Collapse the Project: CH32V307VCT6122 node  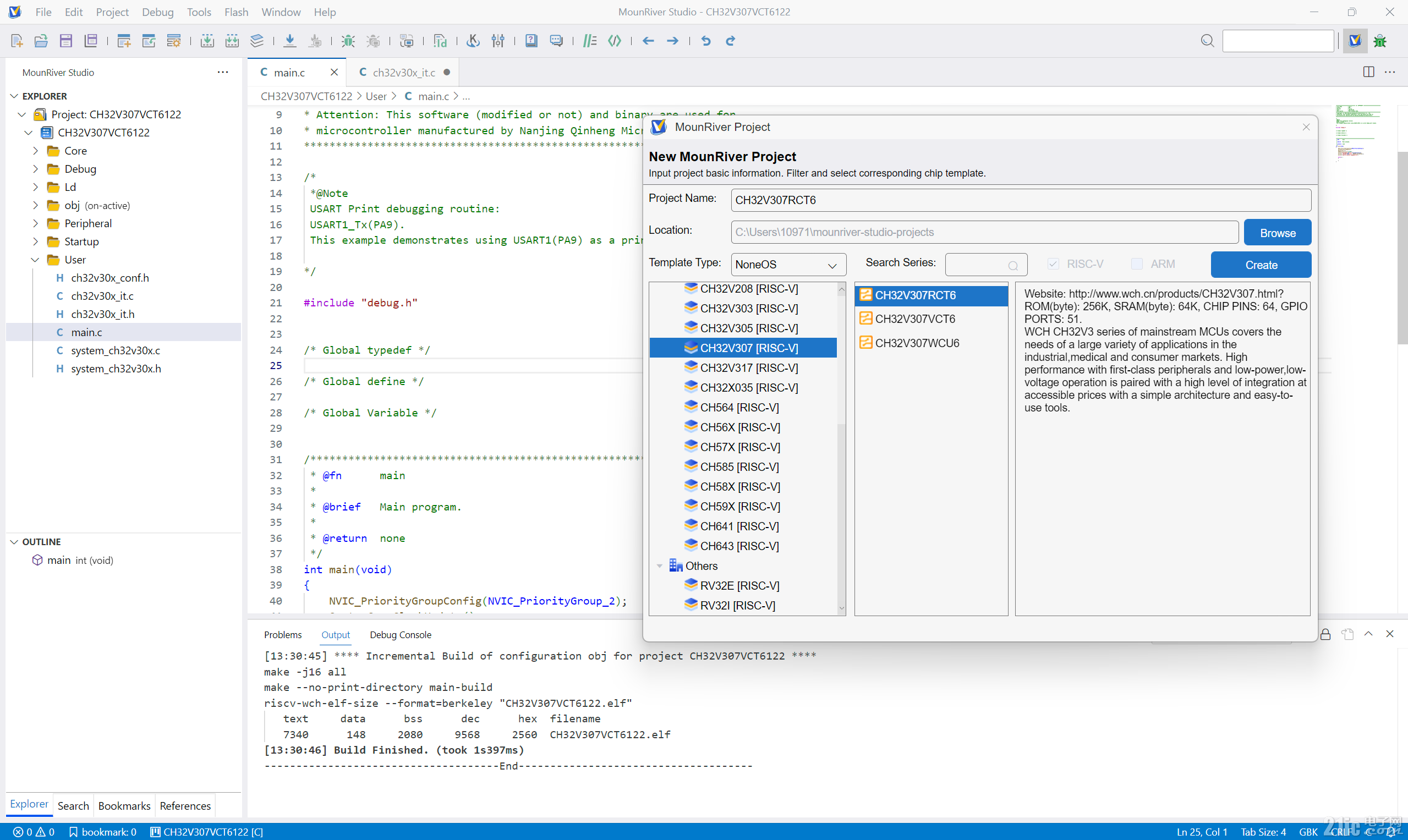(x=21, y=114)
